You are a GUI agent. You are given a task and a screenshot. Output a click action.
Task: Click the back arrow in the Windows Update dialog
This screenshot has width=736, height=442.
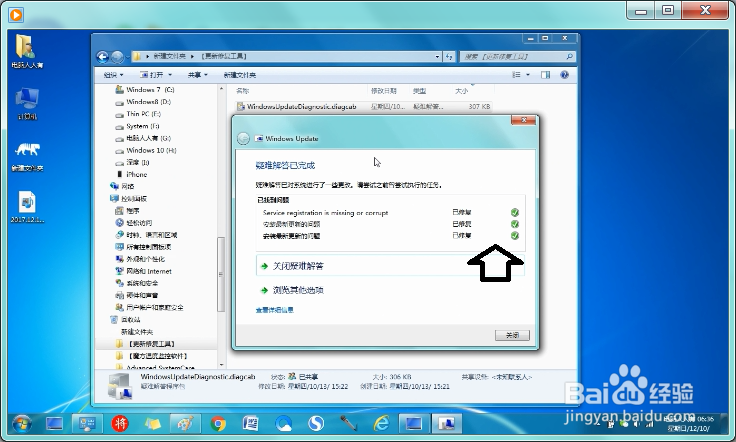[243, 138]
